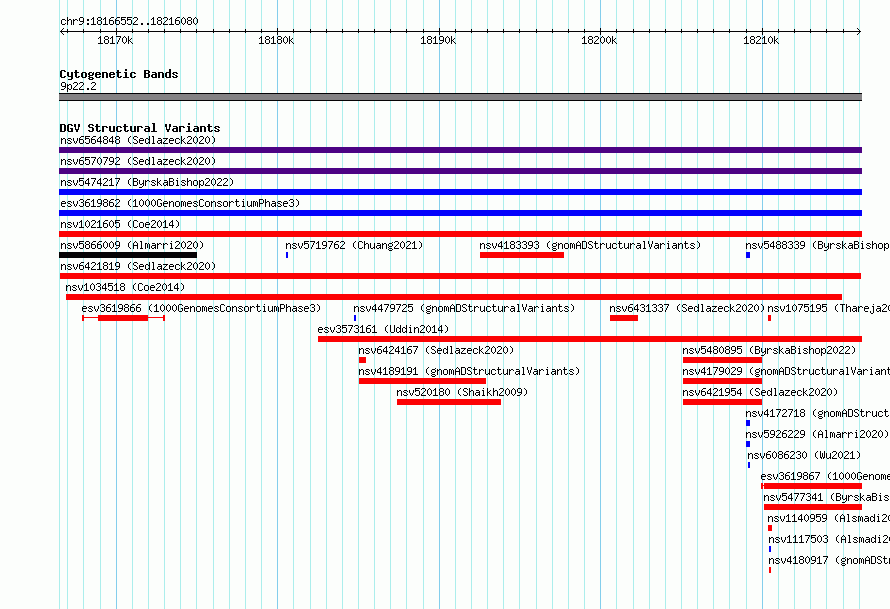Screen dimensions: 890x609
Task: Select the esv3573161 (Uddin2014) label
Action: tap(383, 329)
